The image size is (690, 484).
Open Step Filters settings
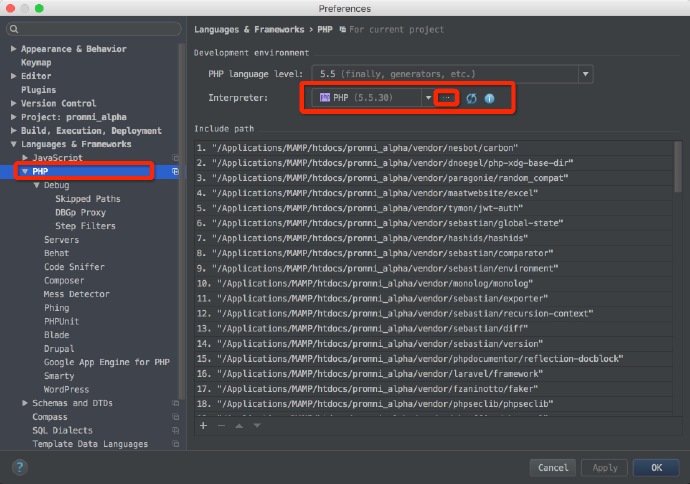pos(85,226)
